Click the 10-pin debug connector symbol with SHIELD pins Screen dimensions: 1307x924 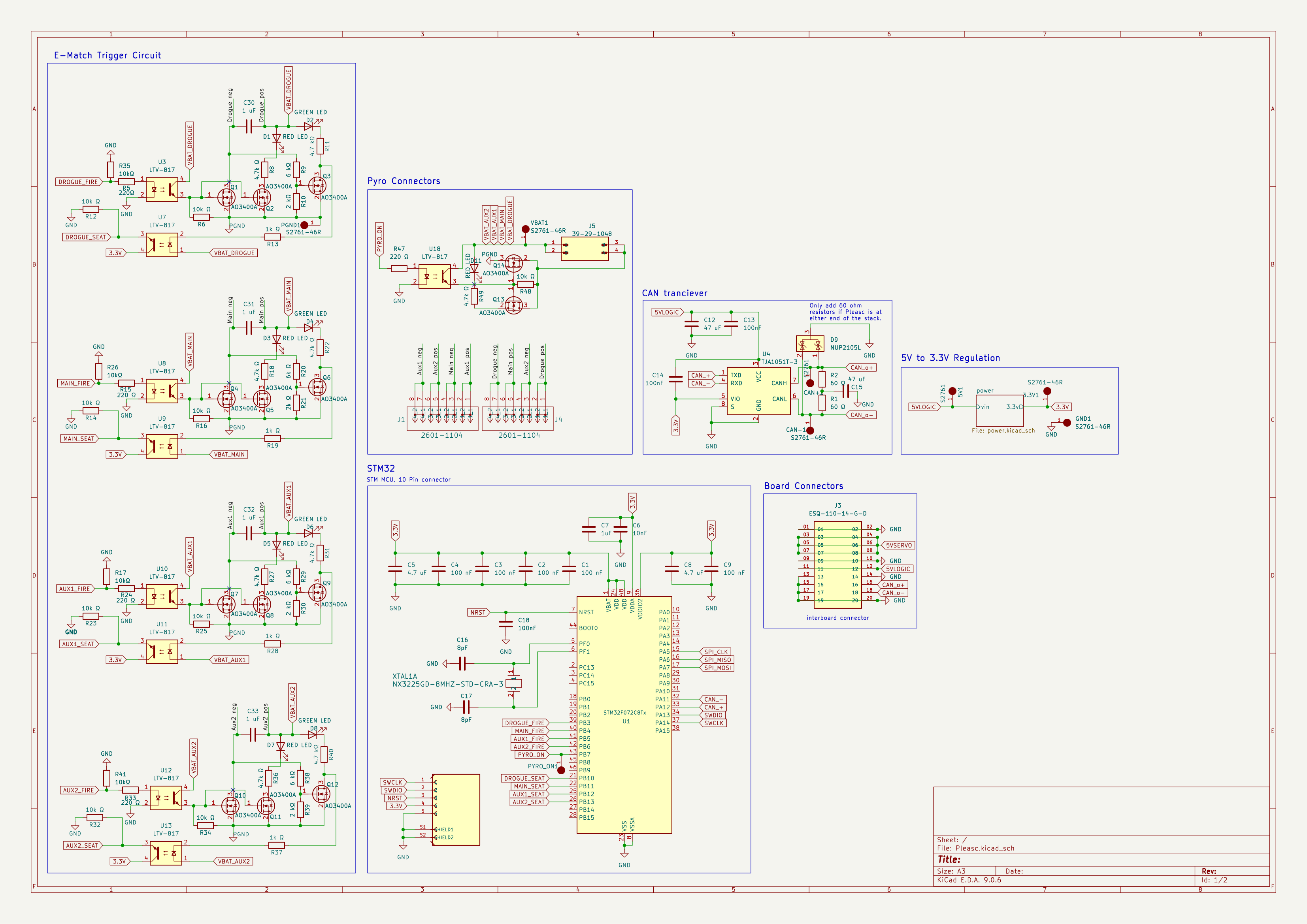pyautogui.click(x=456, y=810)
